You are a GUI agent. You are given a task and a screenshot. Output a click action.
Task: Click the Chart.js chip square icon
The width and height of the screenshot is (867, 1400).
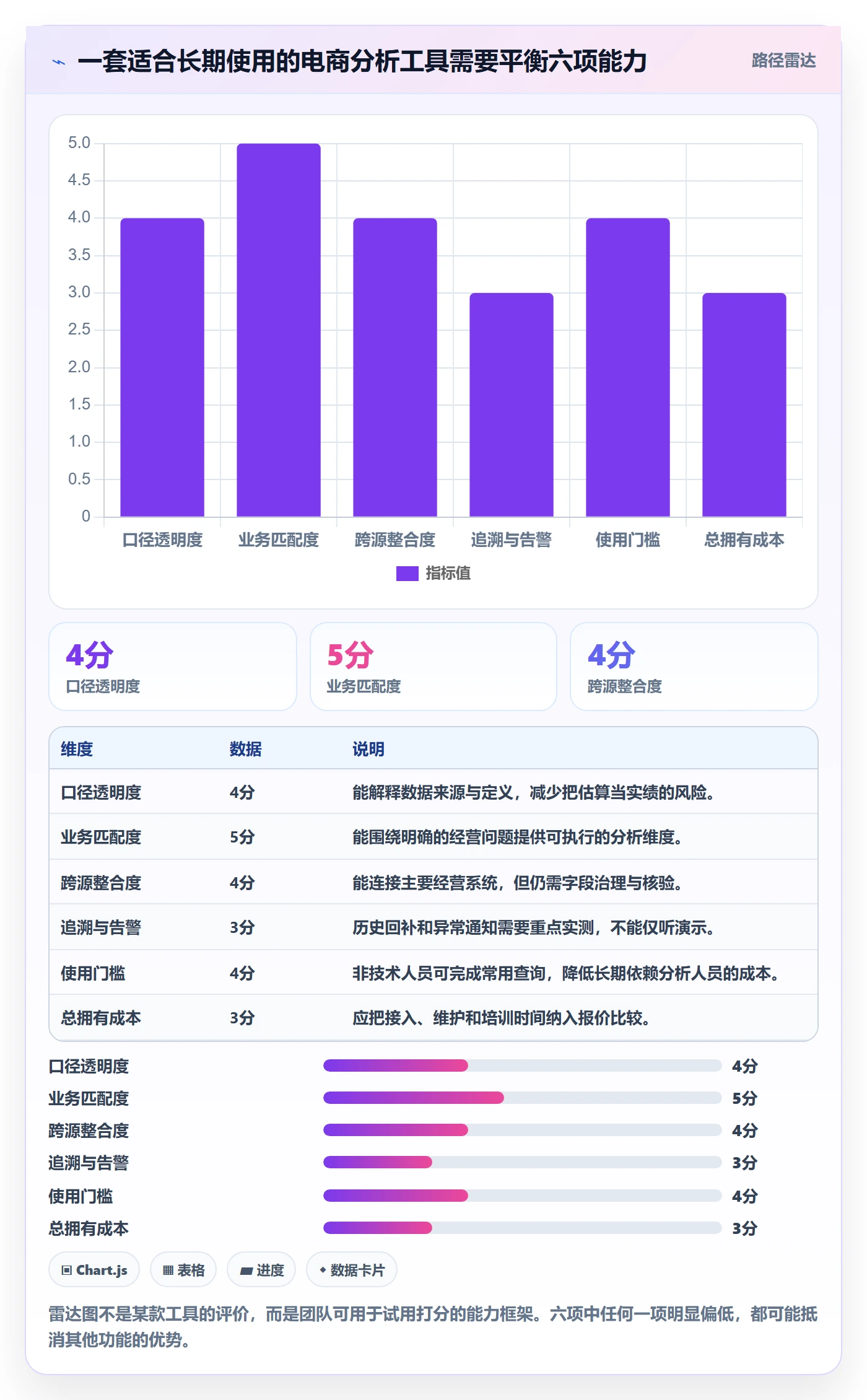66,1271
